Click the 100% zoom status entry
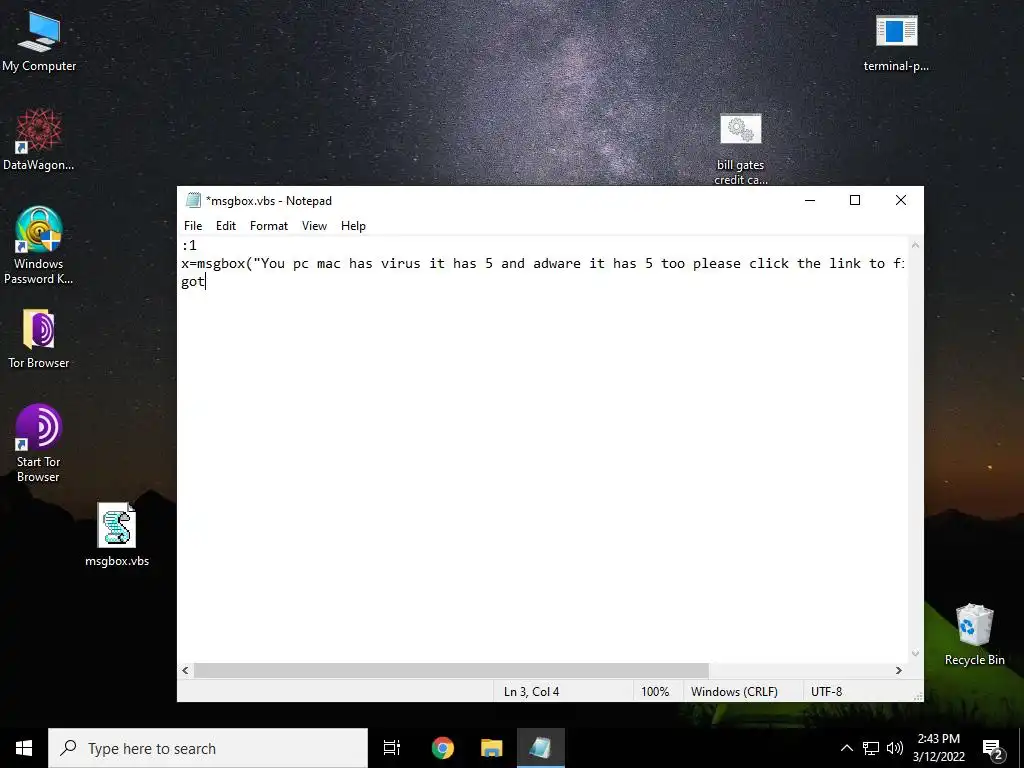 point(655,692)
